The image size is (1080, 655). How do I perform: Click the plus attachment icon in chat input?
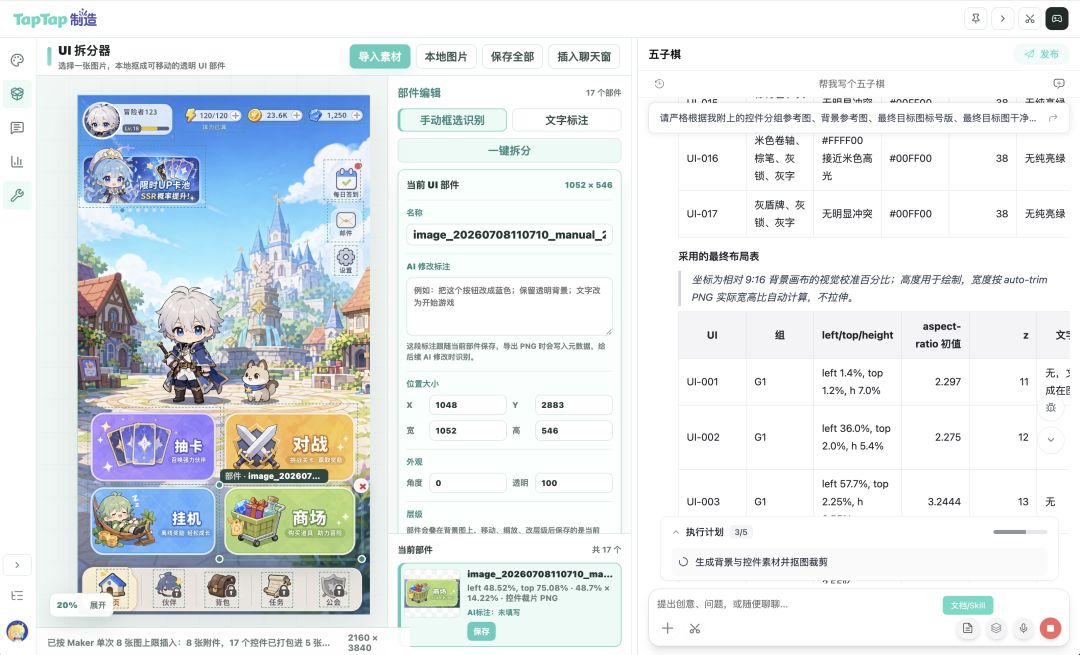click(x=667, y=627)
